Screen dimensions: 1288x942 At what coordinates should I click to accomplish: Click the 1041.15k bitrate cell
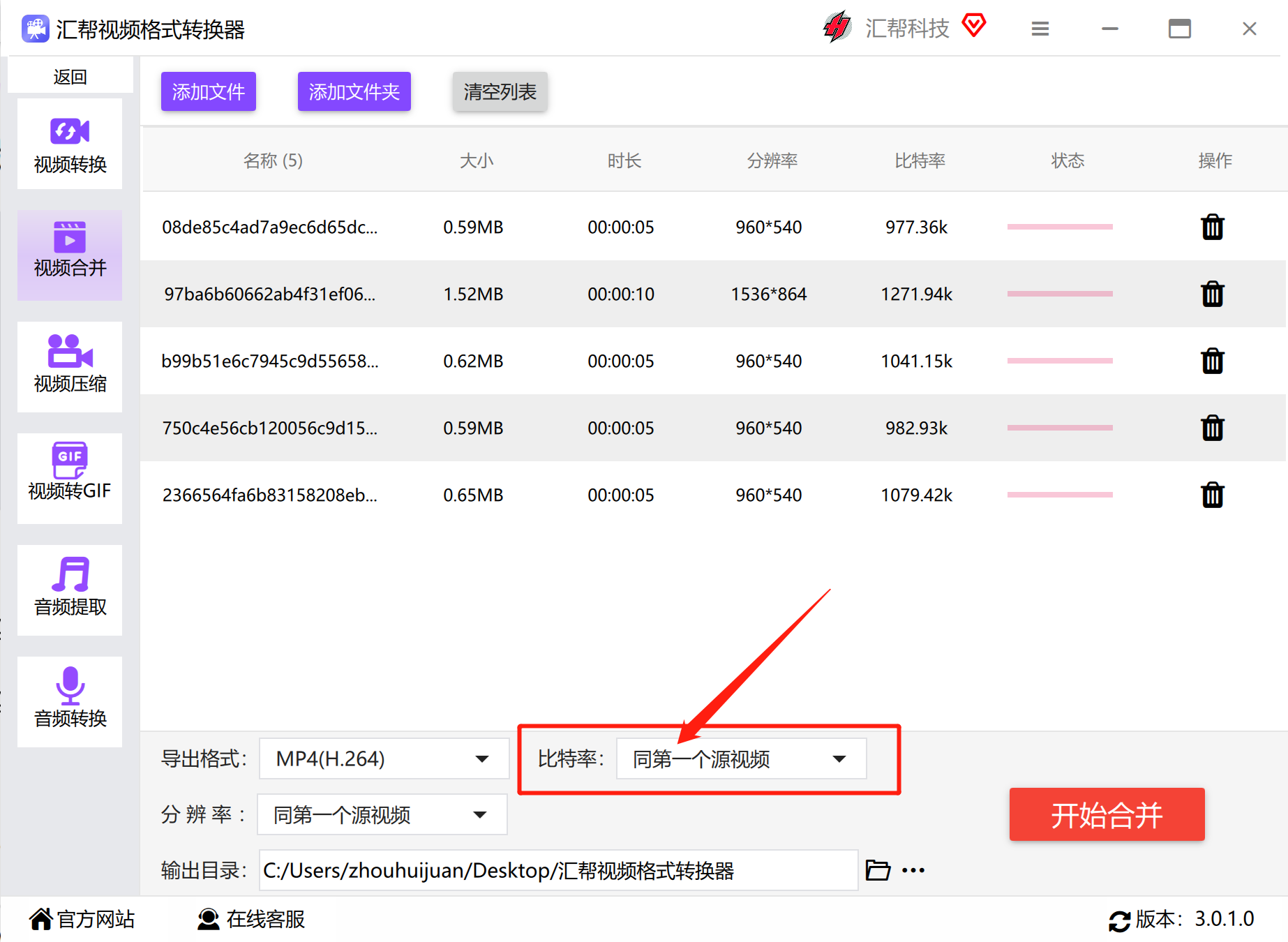[917, 361]
